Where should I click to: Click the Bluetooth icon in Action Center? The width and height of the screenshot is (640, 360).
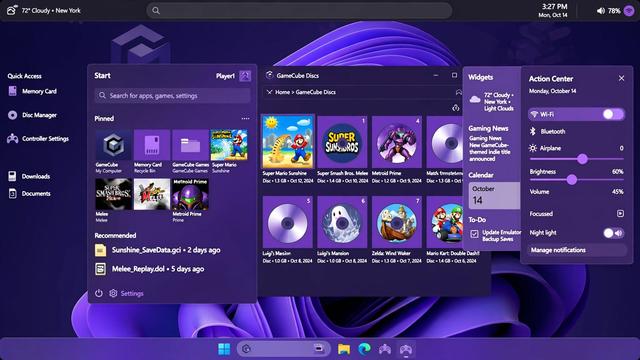click(x=533, y=131)
